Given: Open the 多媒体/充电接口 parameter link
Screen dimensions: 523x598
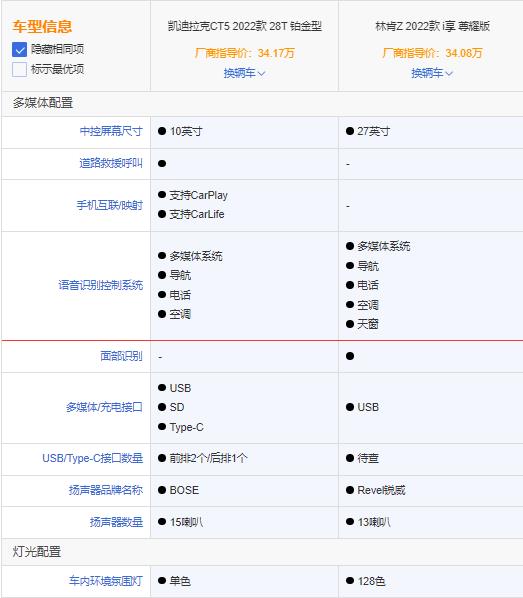Looking at the screenshot, I should [104, 407].
